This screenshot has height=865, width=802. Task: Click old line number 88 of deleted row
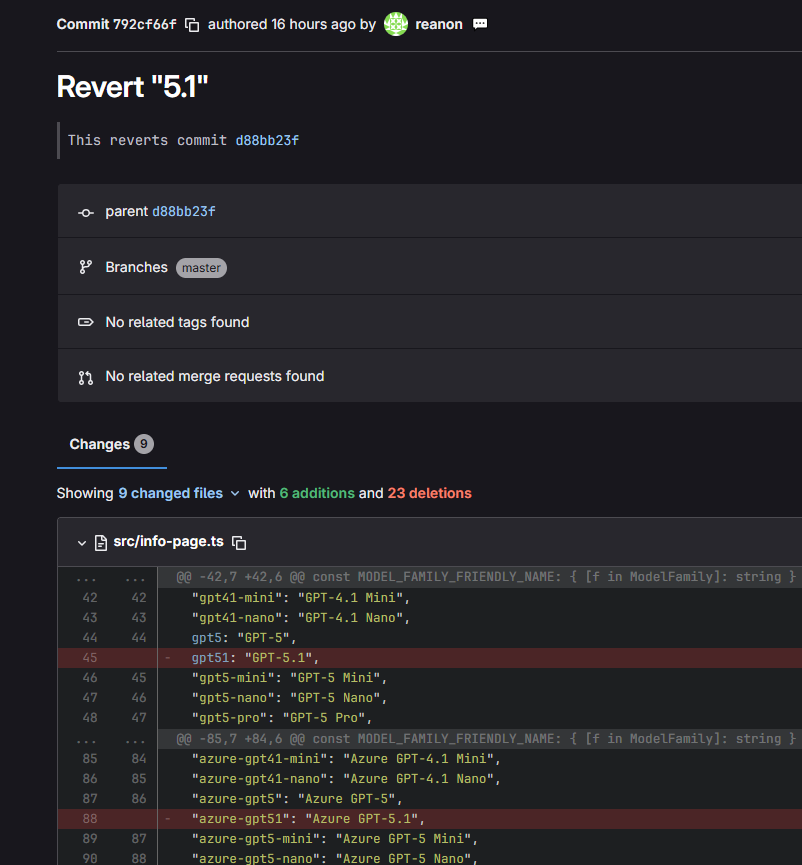pyautogui.click(x=90, y=819)
